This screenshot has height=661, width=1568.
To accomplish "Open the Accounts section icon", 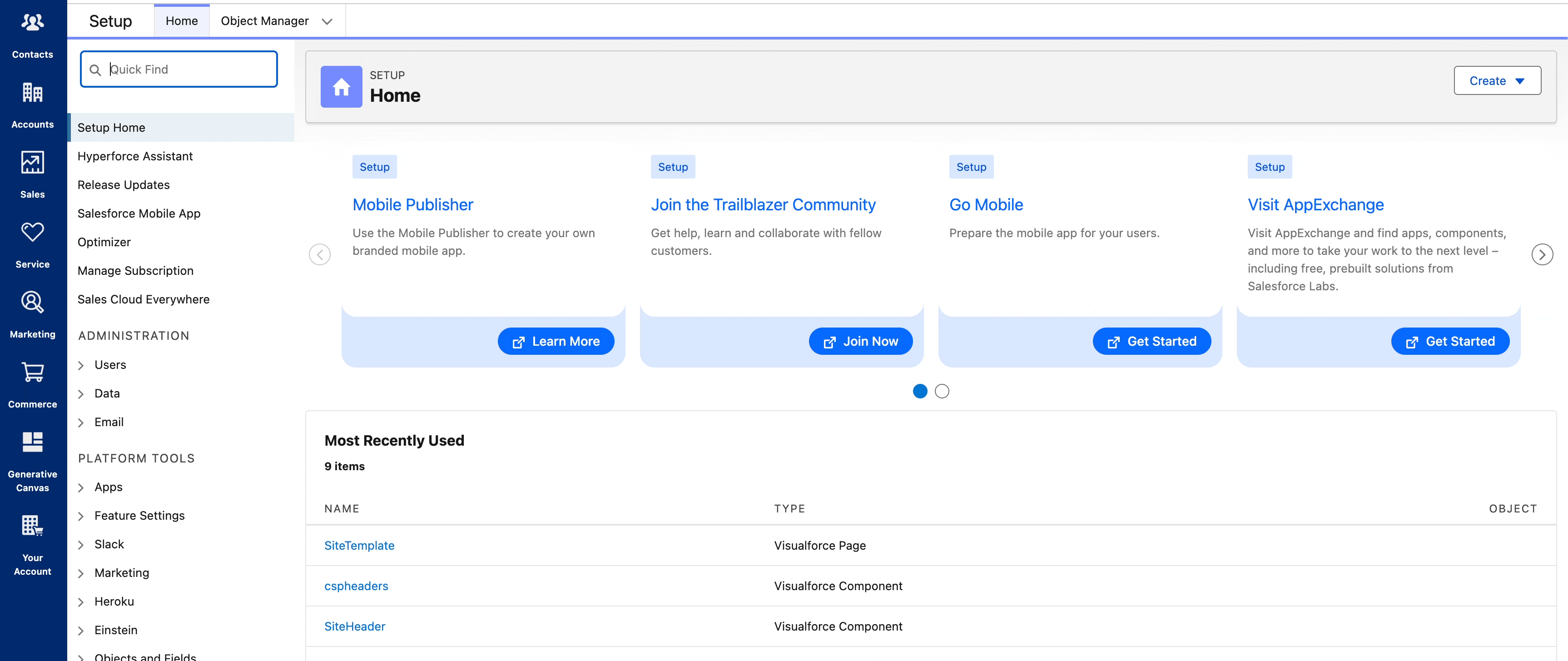I will tap(32, 93).
